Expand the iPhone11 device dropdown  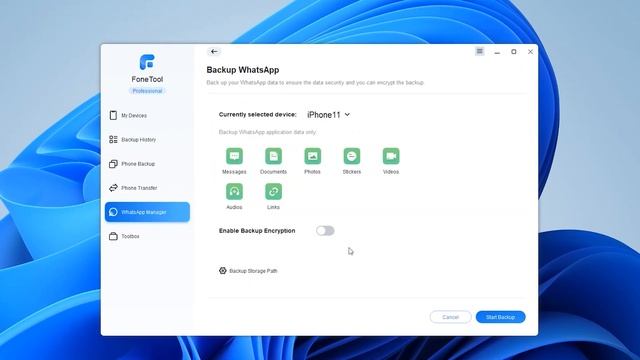coord(329,115)
